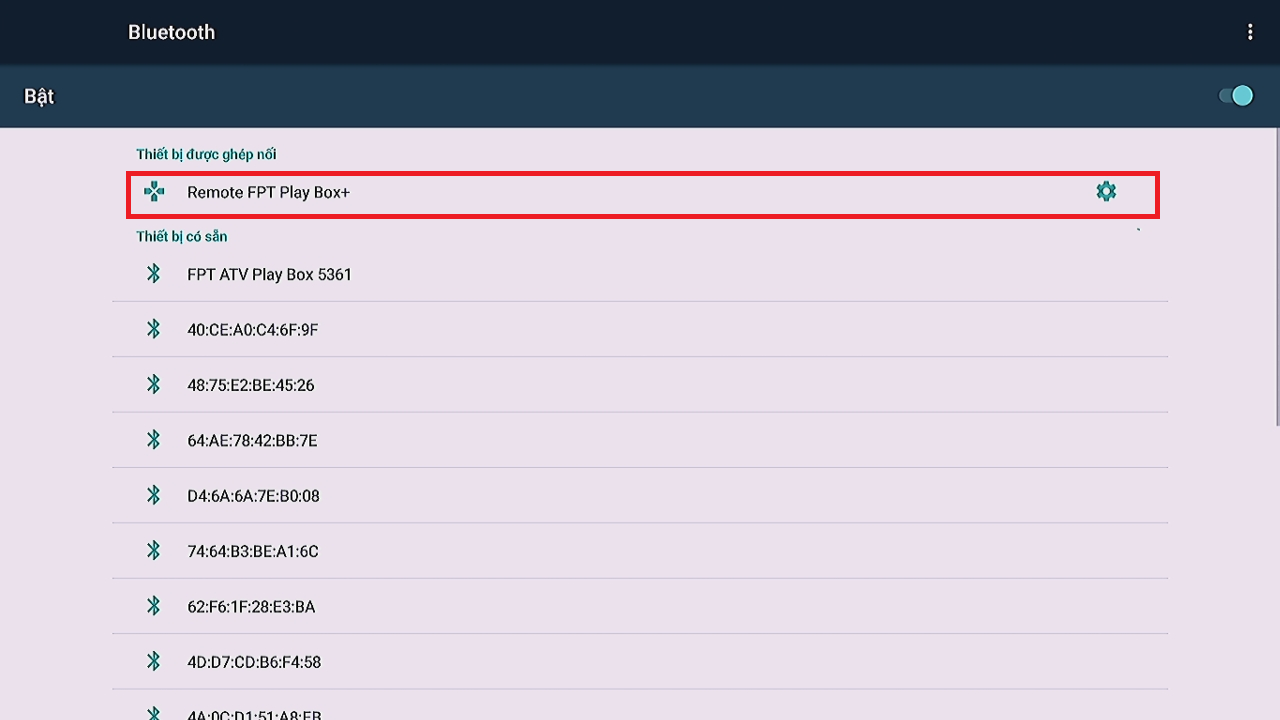Click Bluetooth icon beside 48:75:E2:BE:45:26

pyautogui.click(x=154, y=385)
